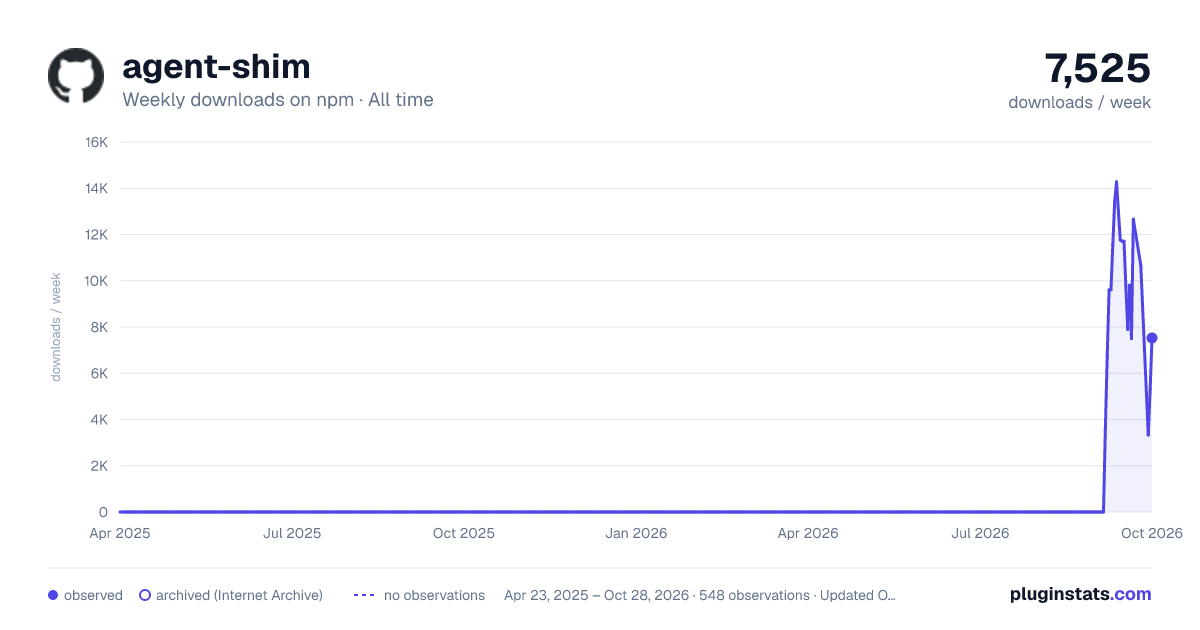The height and width of the screenshot is (630, 1200).
Task: Click the Jul 2026 x-axis label
Action: point(980,533)
